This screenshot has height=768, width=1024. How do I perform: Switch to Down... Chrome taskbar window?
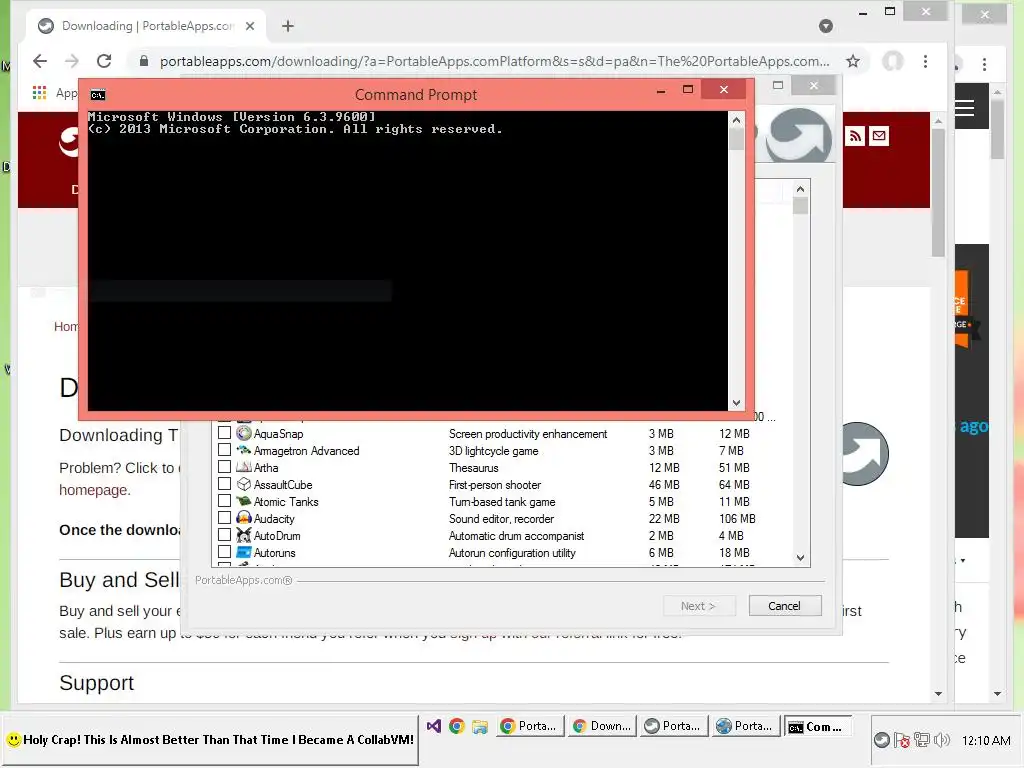tap(602, 726)
